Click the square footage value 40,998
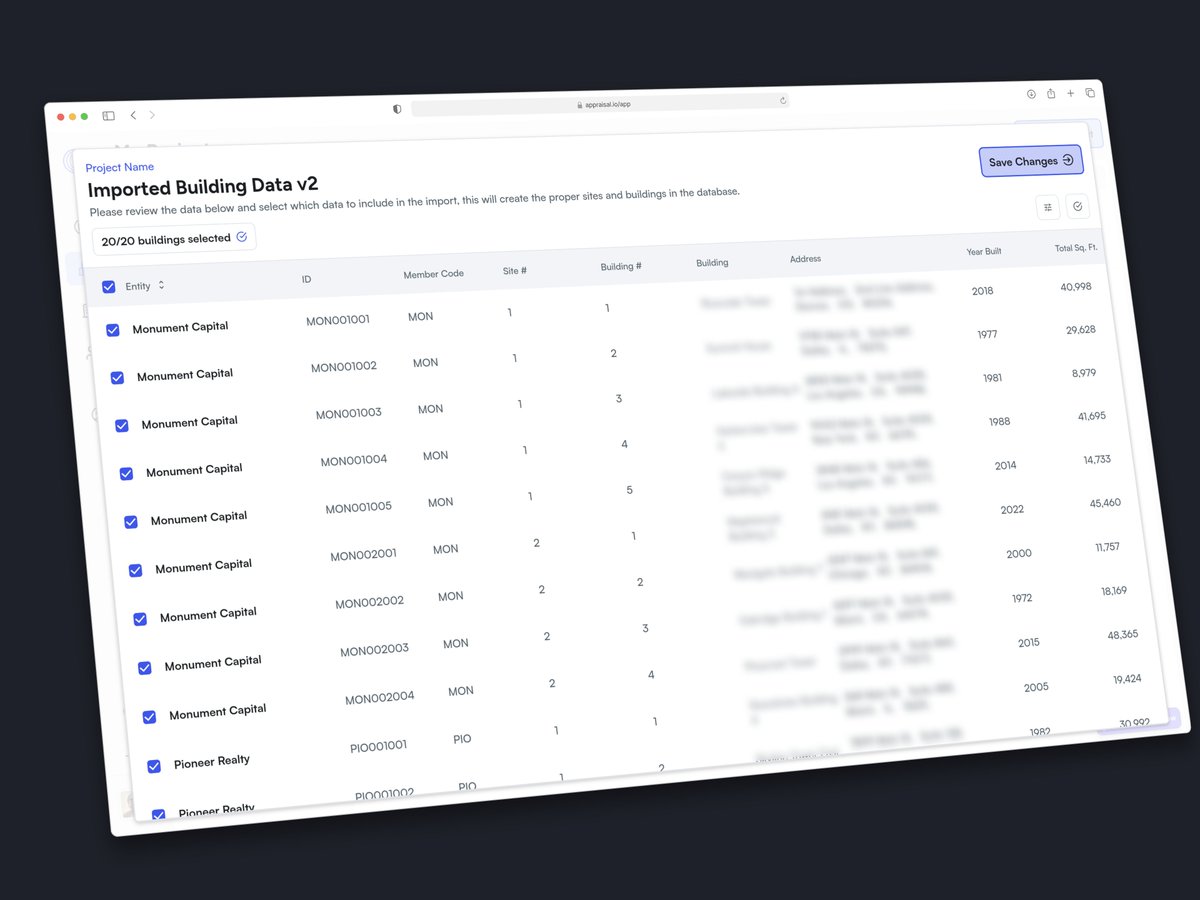This screenshot has height=900, width=1200. tap(1076, 287)
